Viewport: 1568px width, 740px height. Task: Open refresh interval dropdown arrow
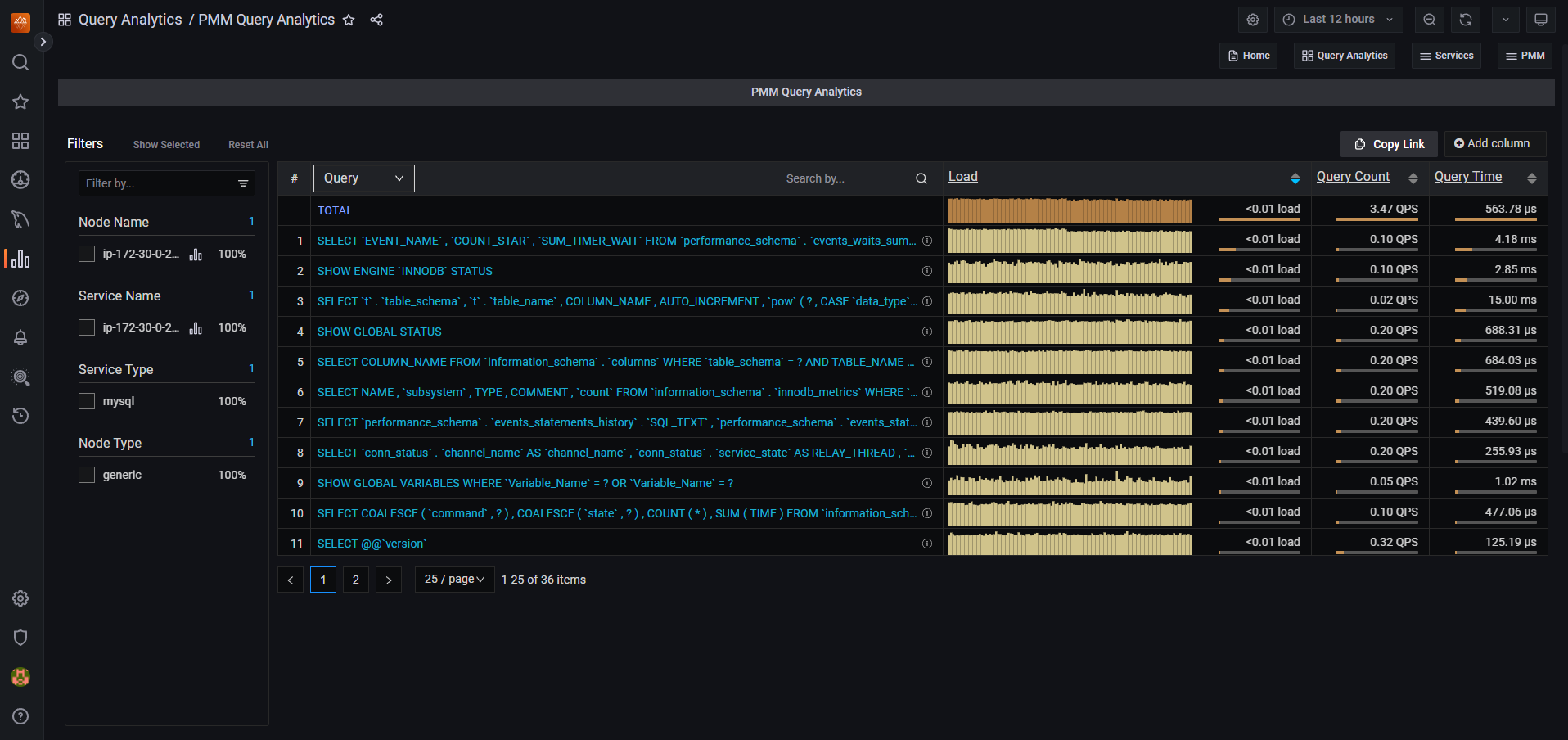(x=1506, y=20)
